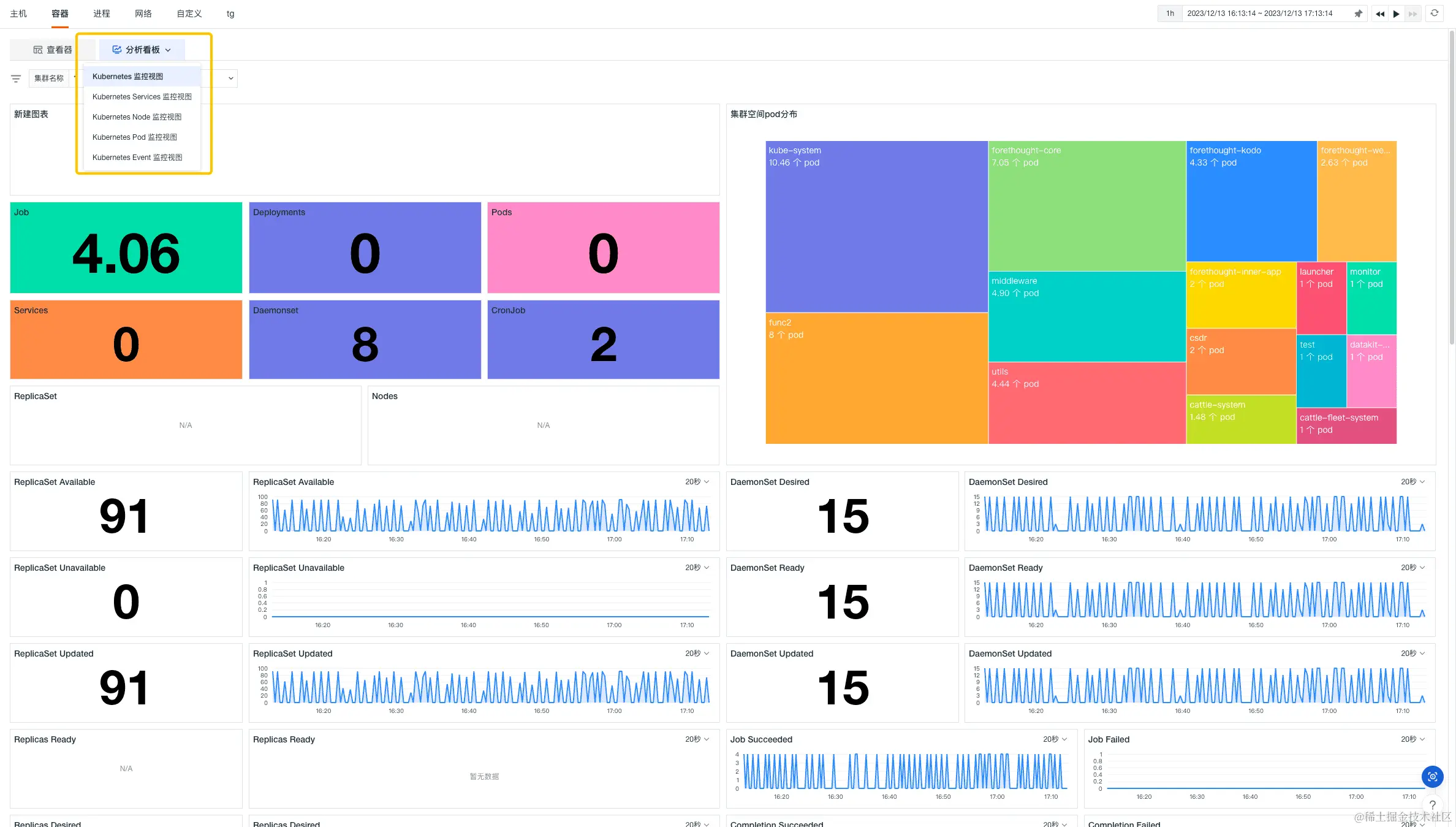Click the pin icon in time range

click(1358, 13)
